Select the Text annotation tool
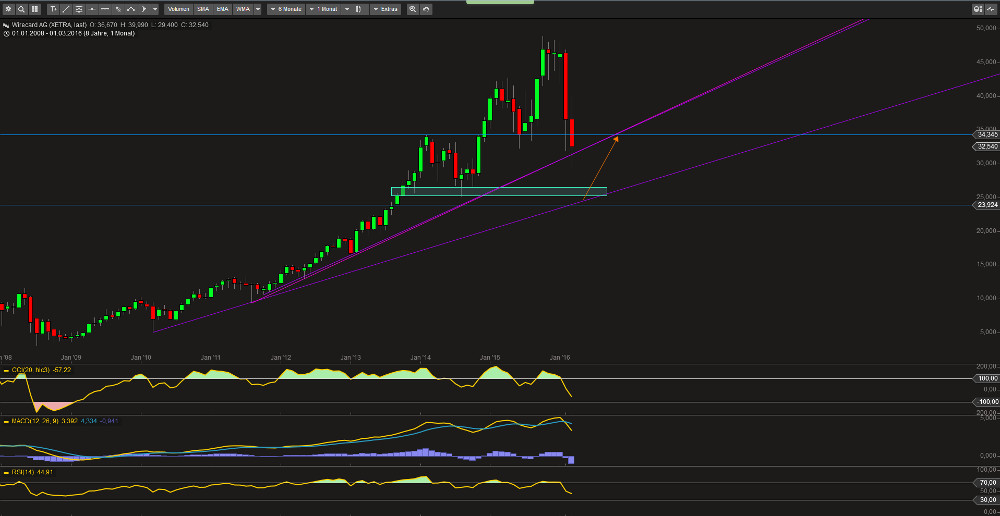Viewport: 1000px width, 516px height. click(53, 9)
